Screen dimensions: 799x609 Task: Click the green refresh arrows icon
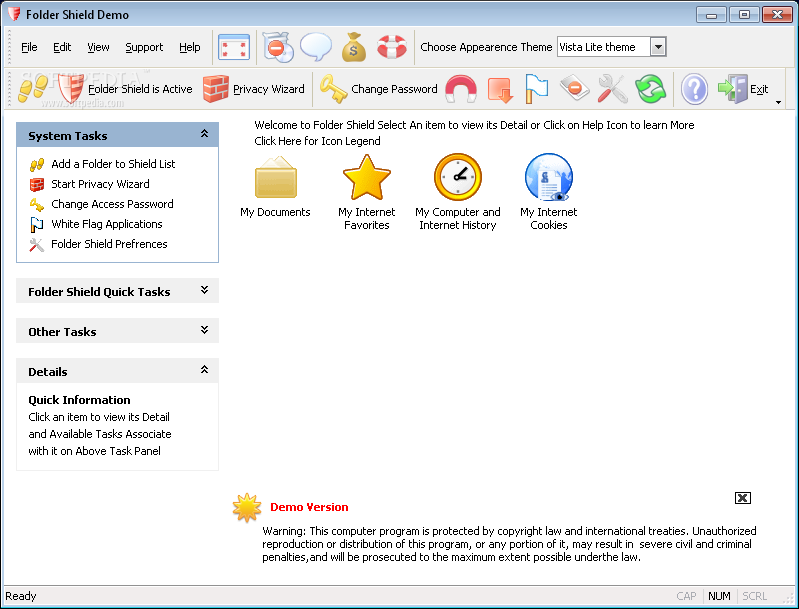(x=650, y=89)
